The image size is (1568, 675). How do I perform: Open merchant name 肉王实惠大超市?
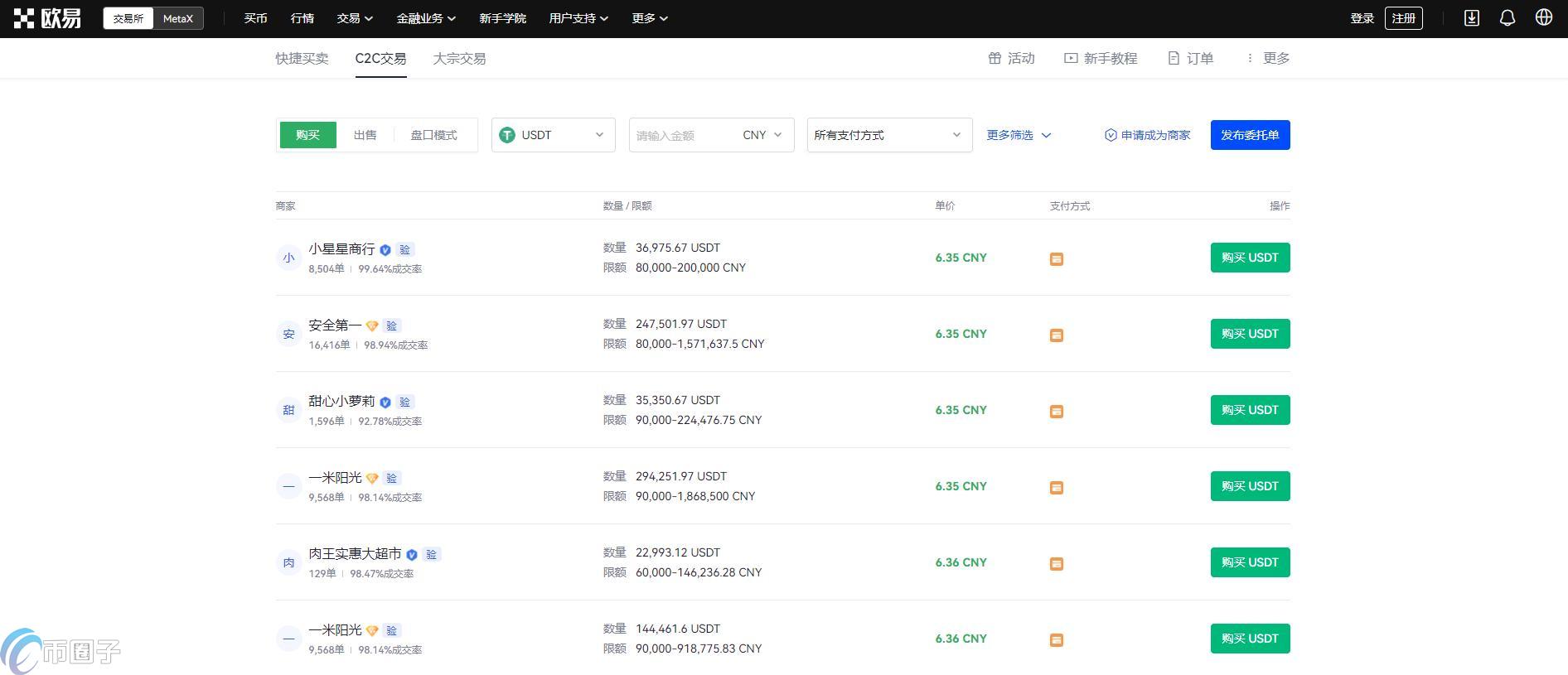(x=355, y=554)
